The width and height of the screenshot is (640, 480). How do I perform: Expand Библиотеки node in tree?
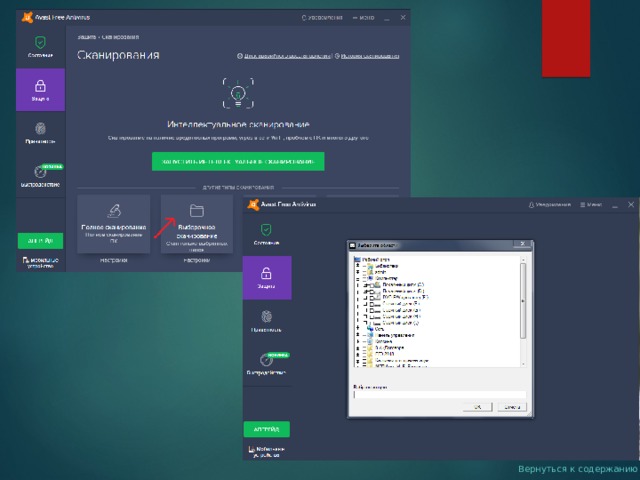coord(358,266)
